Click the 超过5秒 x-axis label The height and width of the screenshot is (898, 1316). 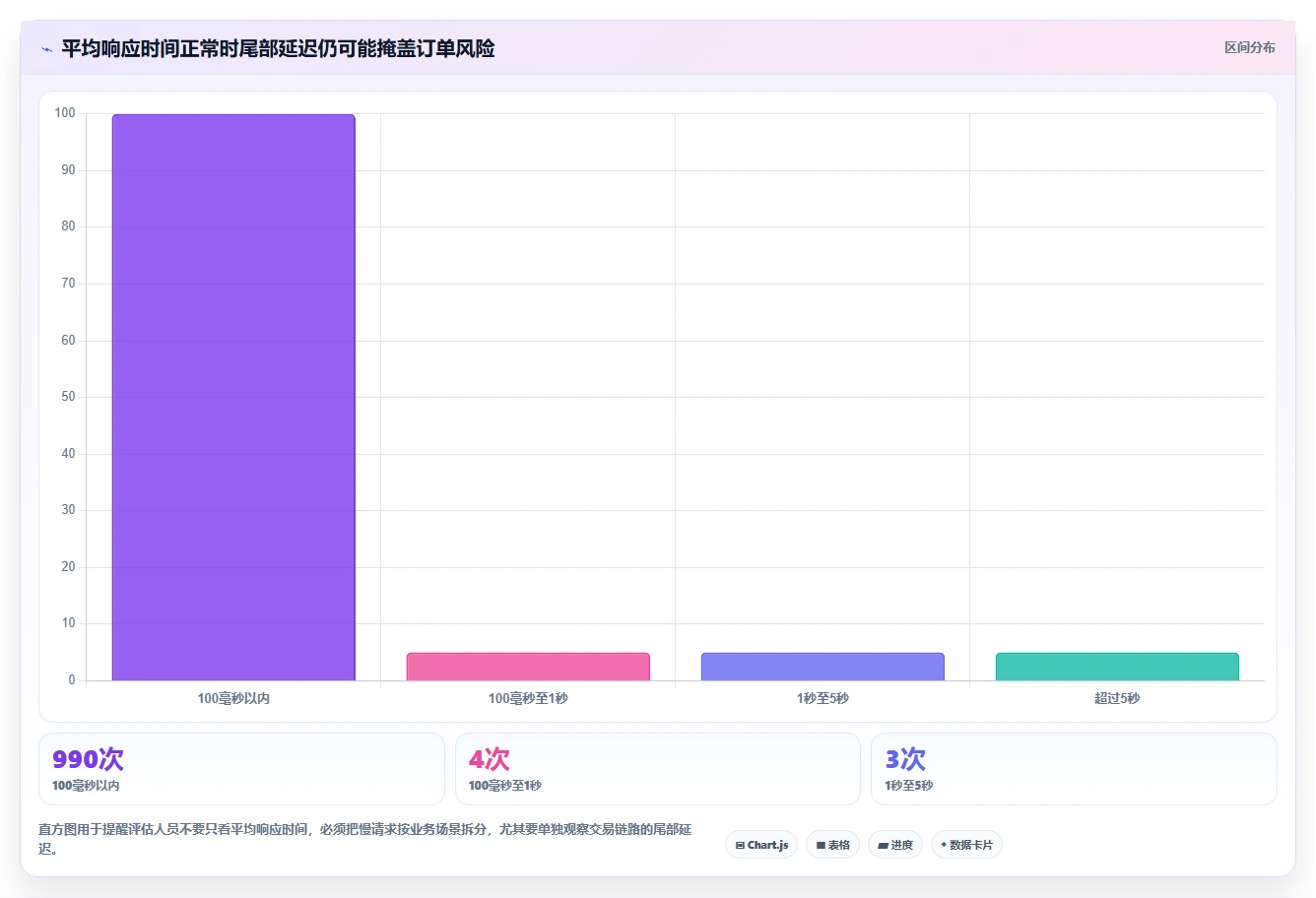tap(1117, 698)
